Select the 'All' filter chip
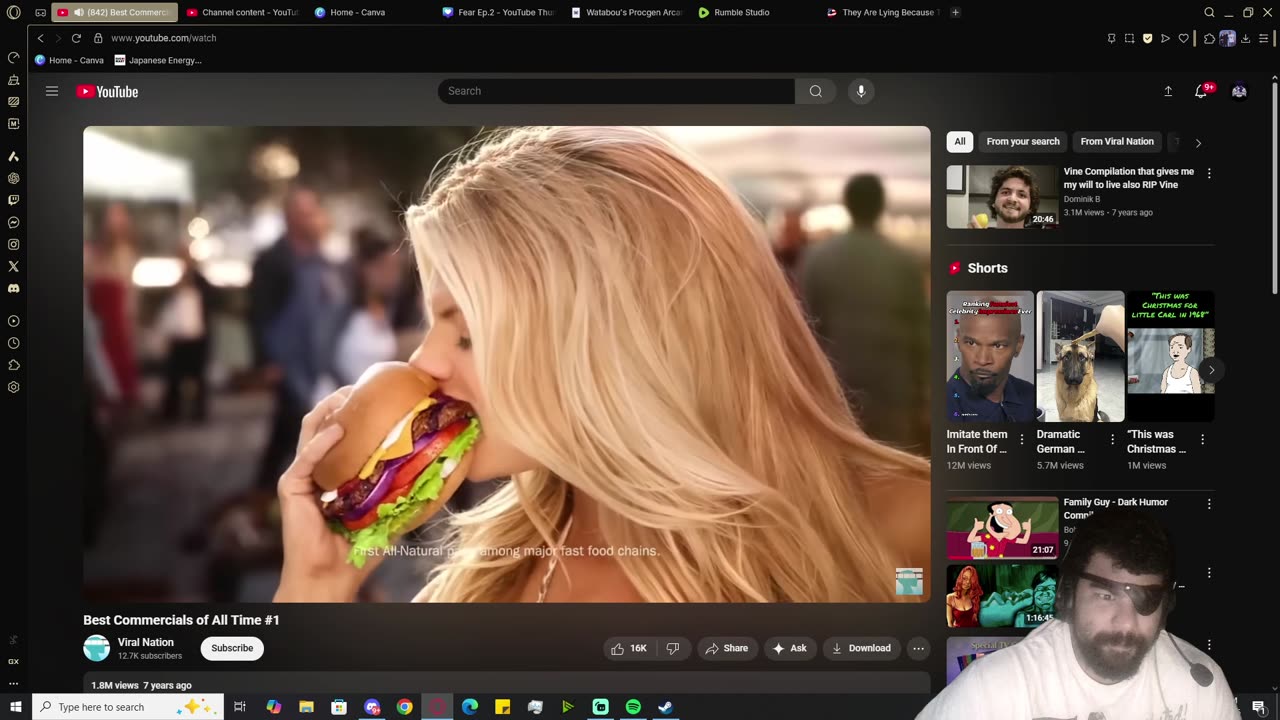The image size is (1280, 720). 960,141
